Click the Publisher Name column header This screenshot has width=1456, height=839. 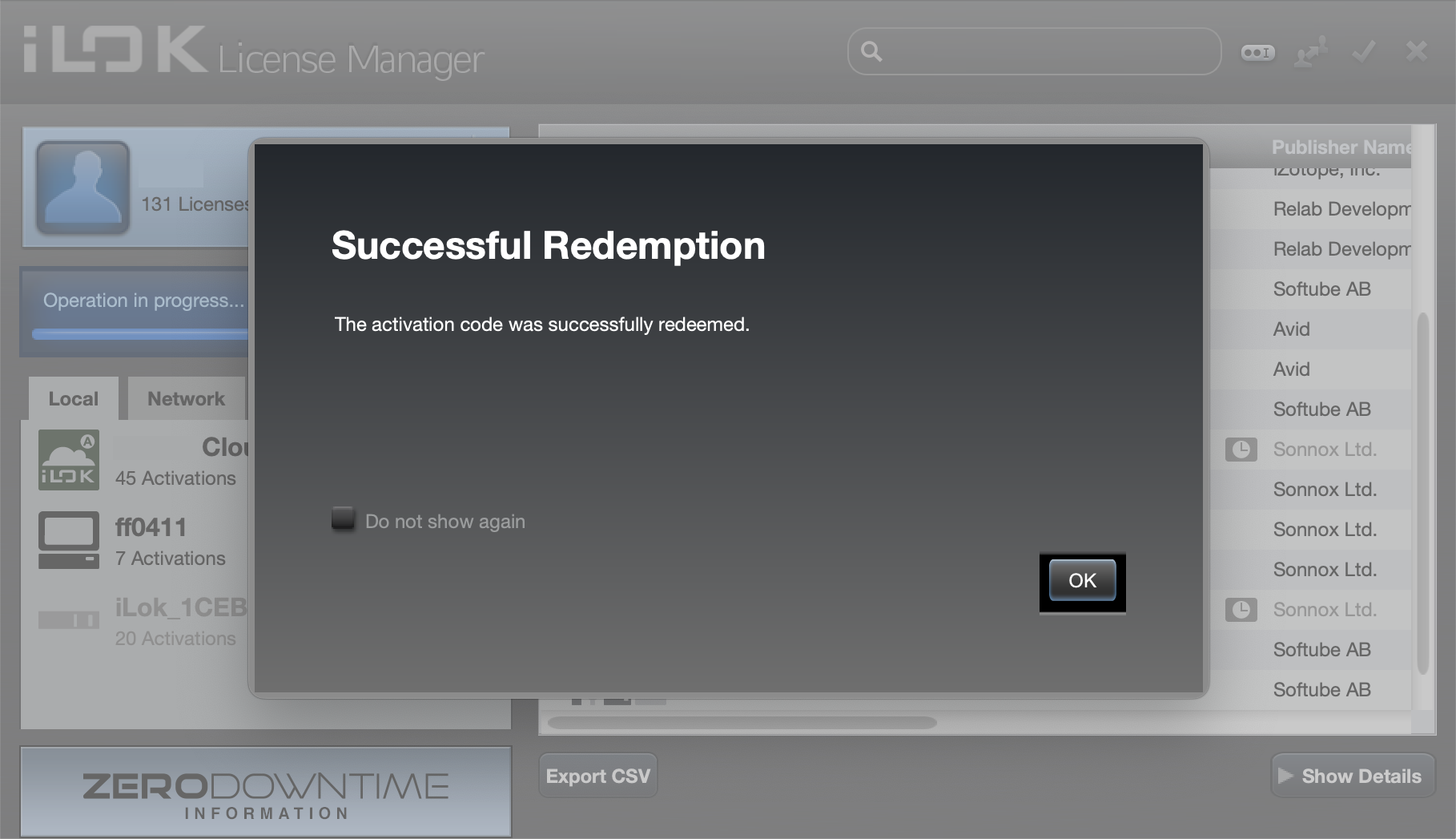[1341, 147]
